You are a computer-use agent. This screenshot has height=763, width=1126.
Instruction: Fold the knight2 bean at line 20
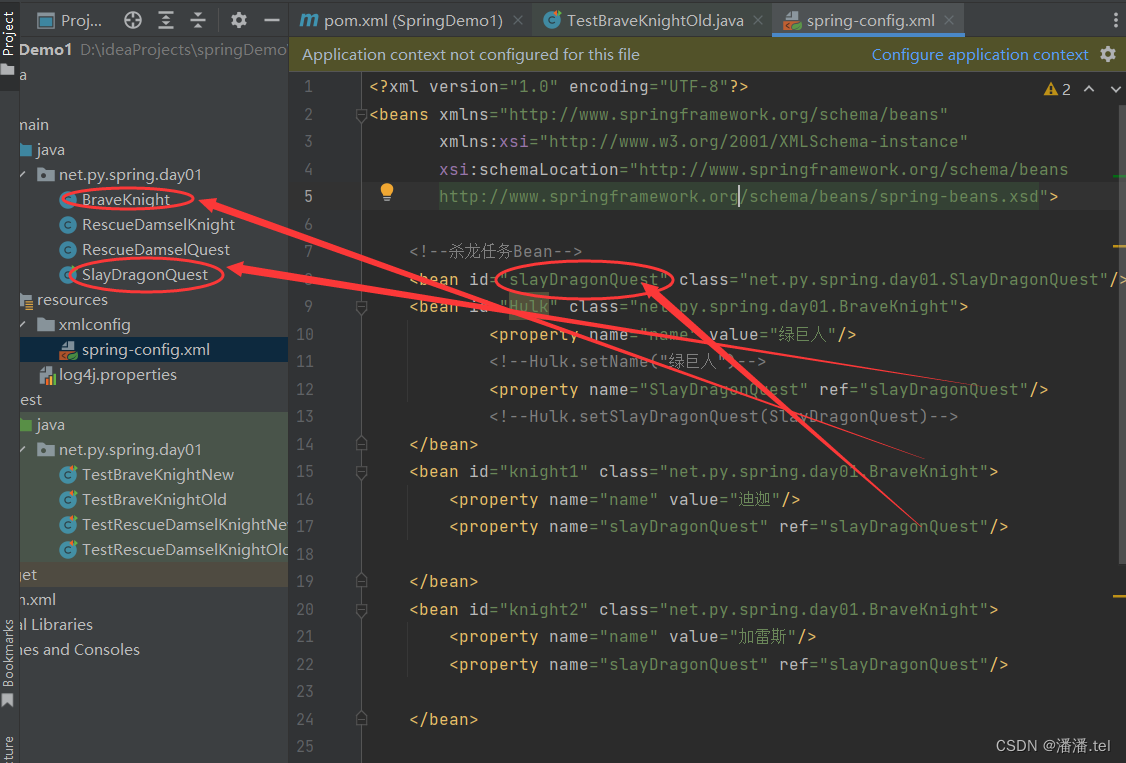[361, 610]
